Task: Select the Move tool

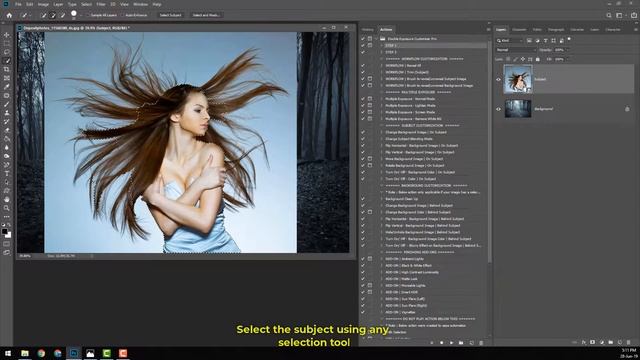Action: pos(7,35)
